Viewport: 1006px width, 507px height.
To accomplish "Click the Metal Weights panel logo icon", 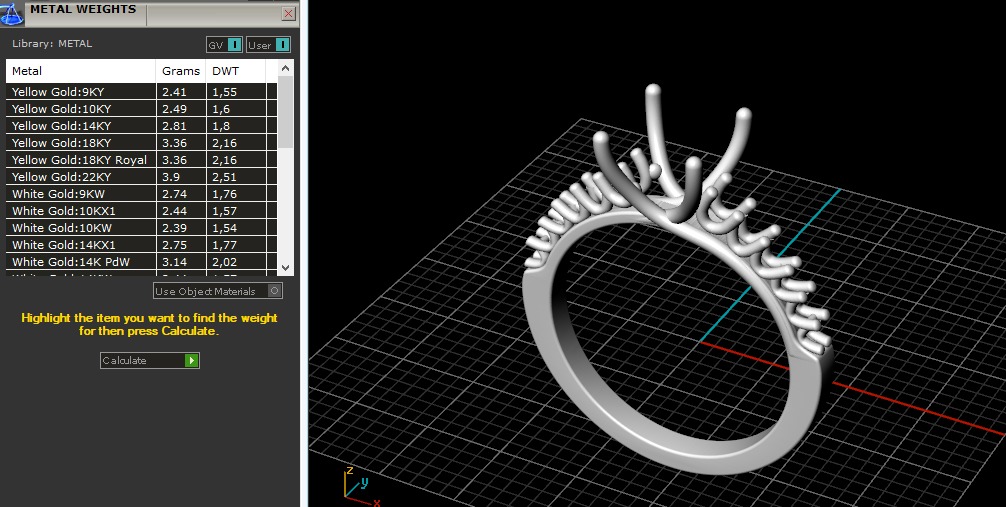I will click(x=12, y=13).
